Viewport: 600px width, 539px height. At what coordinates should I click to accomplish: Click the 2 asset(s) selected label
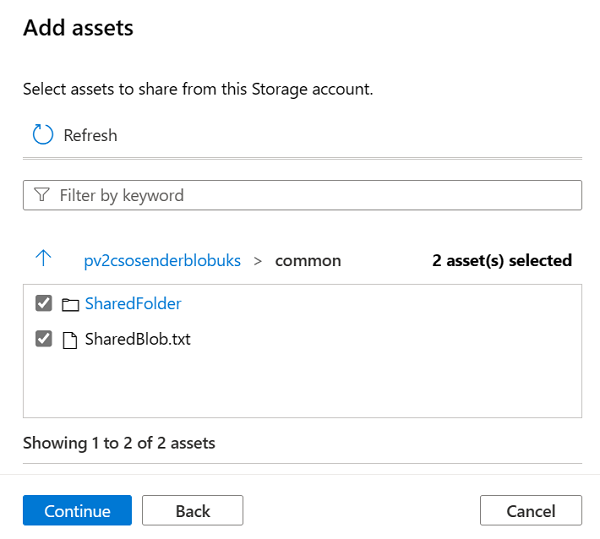coord(502,261)
